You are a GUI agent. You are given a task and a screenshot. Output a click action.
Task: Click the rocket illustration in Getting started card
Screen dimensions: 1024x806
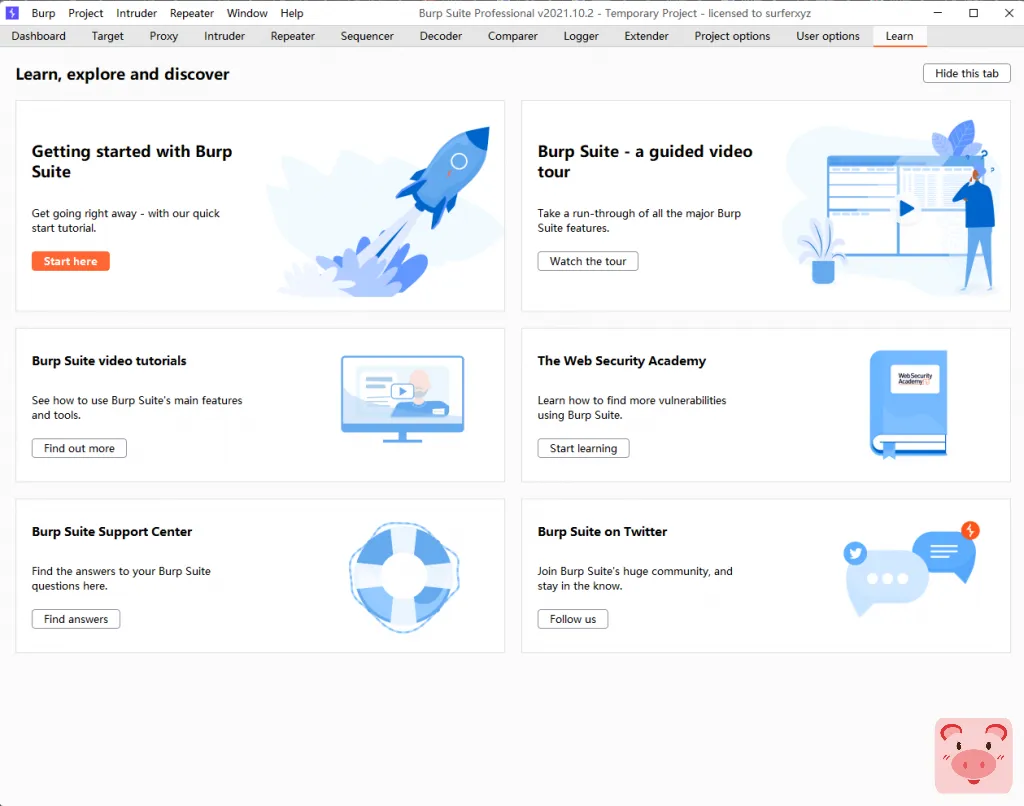[385, 211]
